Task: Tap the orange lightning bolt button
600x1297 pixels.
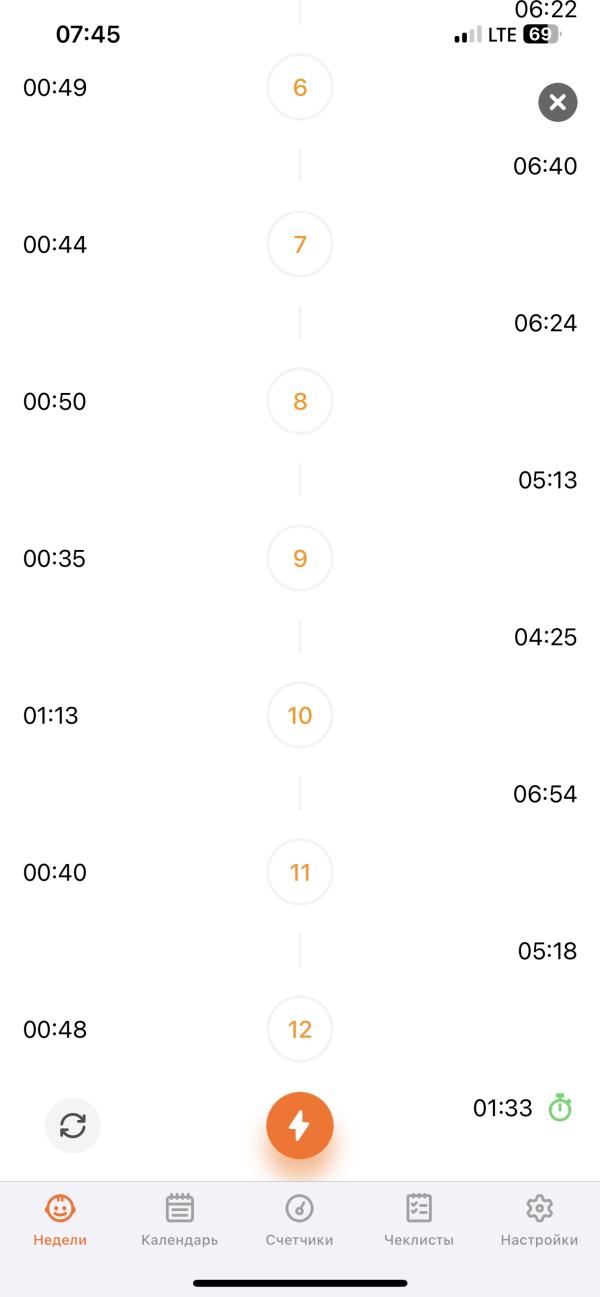Action: coord(300,1125)
